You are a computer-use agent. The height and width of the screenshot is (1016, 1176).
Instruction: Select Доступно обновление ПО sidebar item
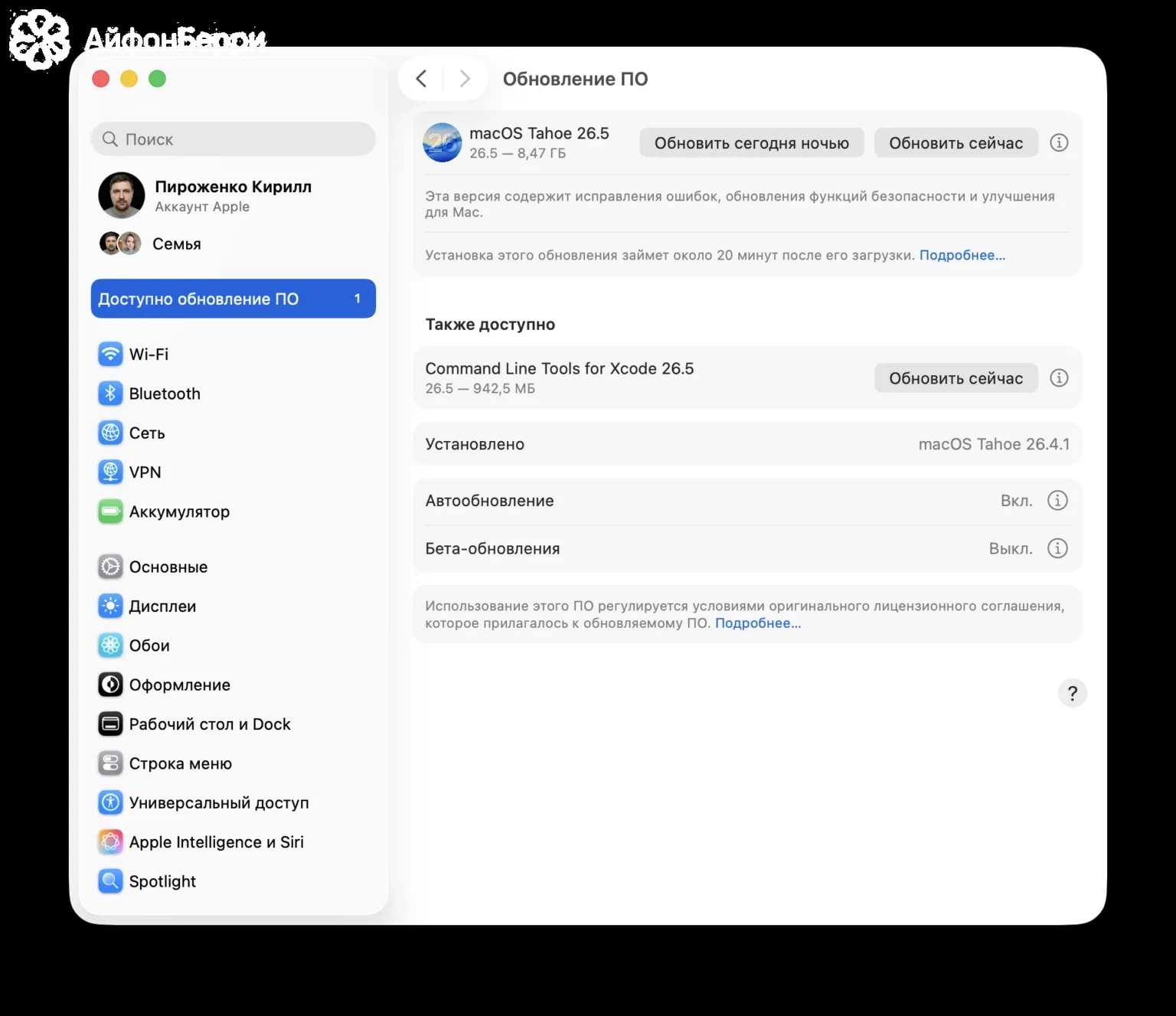pos(234,299)
